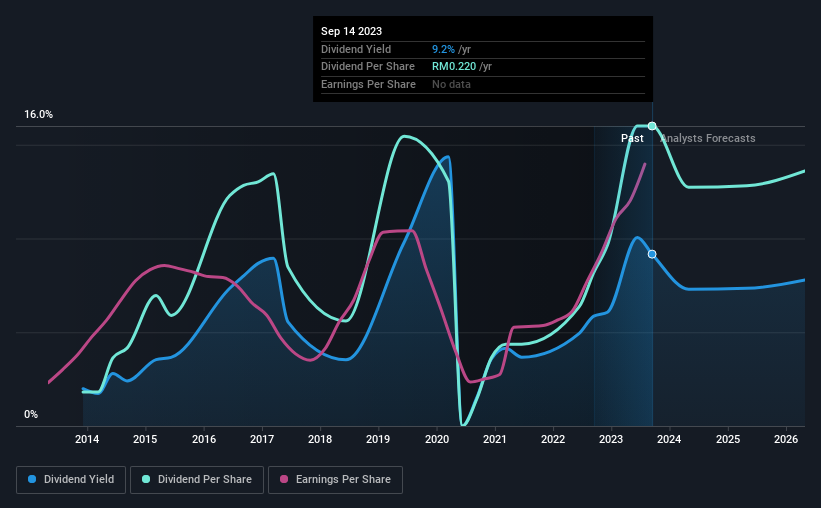Click the 2021 x-axis label

pyautogui.click(x=495, y=439)
